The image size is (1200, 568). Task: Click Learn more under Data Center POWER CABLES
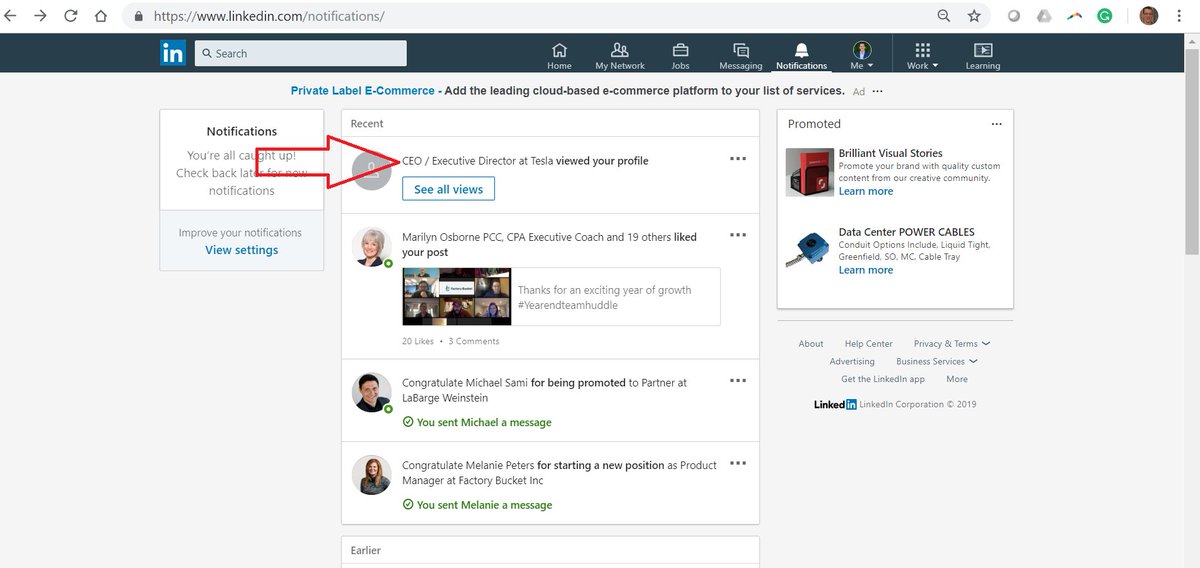point(866,270)
